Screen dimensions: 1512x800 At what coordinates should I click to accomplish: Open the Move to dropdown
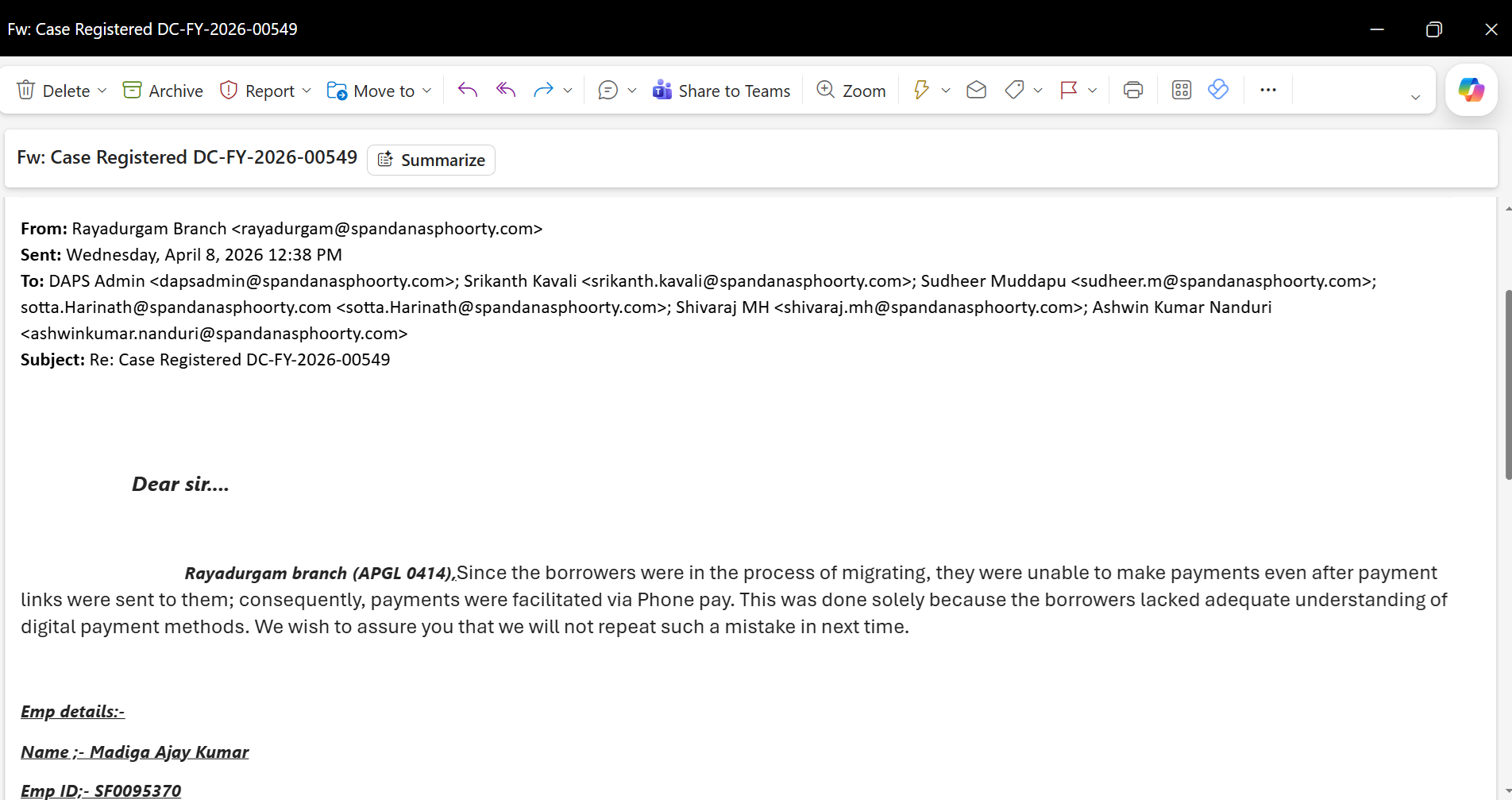click(x=379, y=91)
